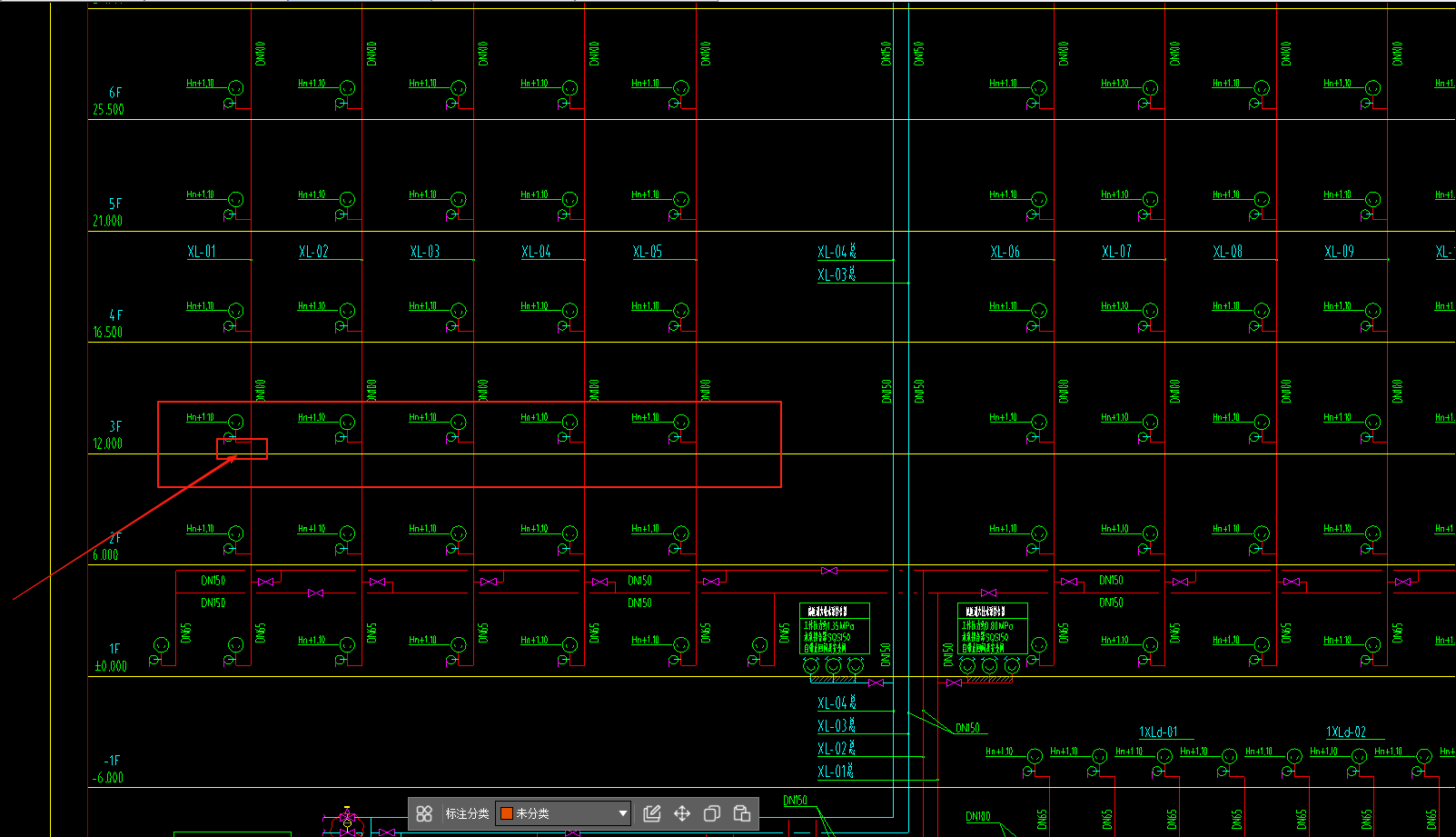Screen dimensions: 1456x837
Task: Select the XL-07 riser label
Action: 1116,252
